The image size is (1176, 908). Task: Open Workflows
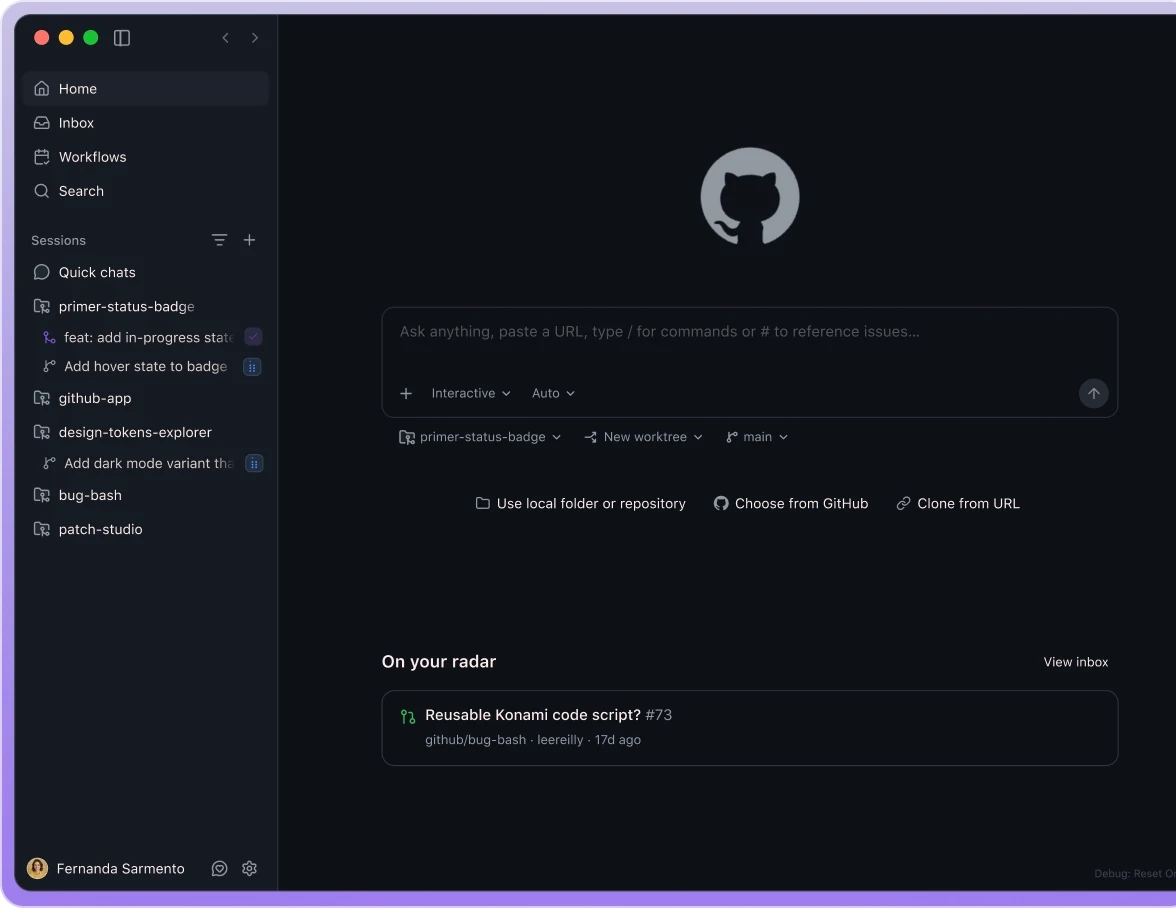[x=146, y=157]
